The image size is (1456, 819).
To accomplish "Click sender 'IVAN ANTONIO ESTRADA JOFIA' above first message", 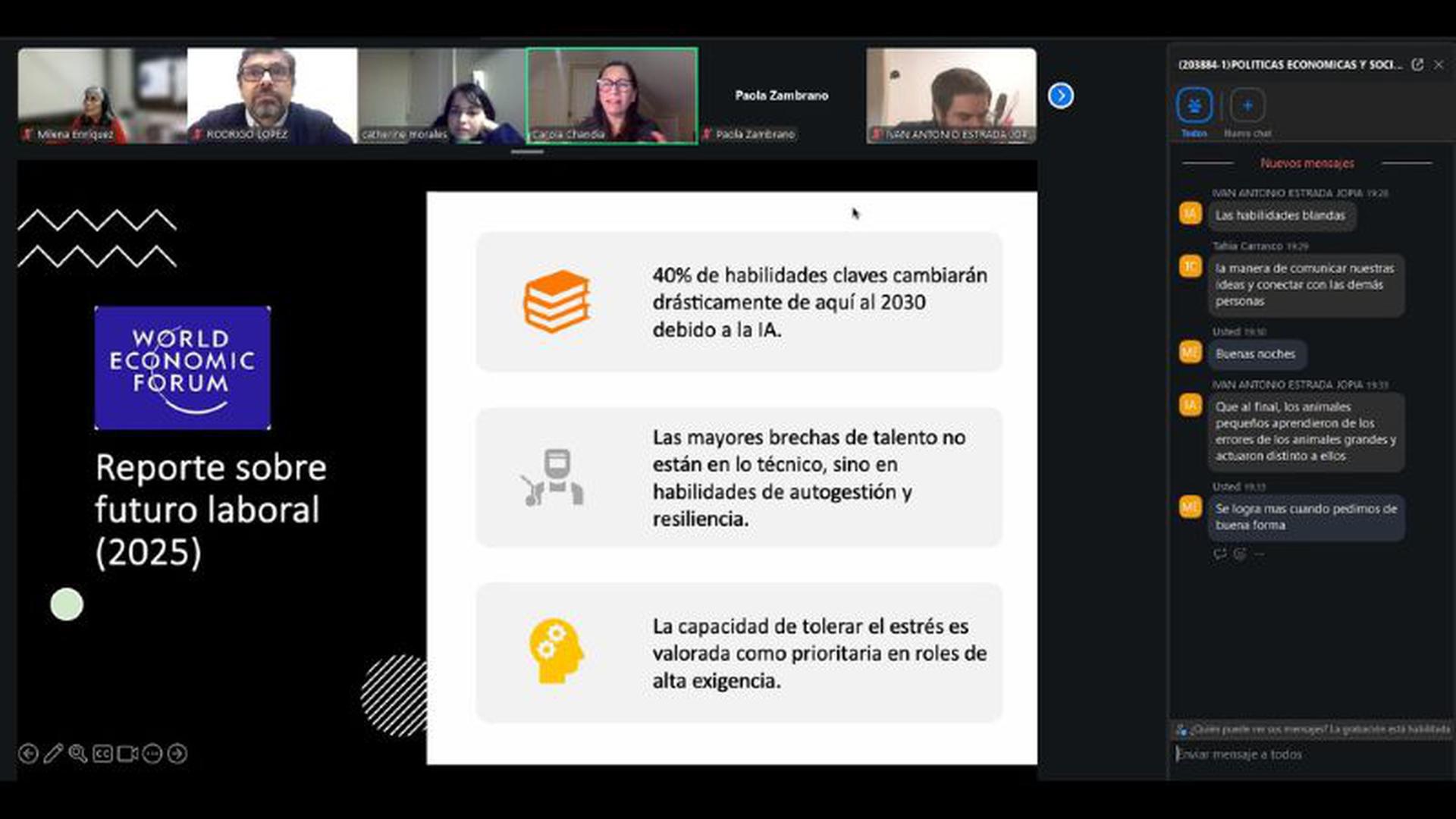I will pyautogui.click(x=1287, y=193).
